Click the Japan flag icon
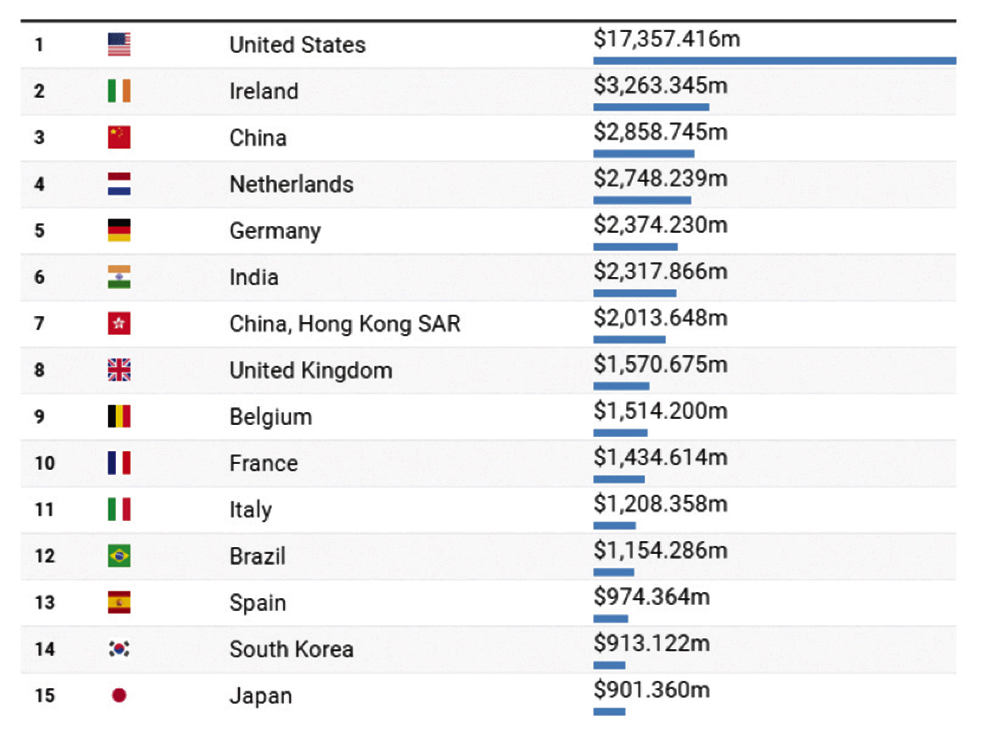The height and width of the screenshot is (747, 1000). [x=119, y=696]
